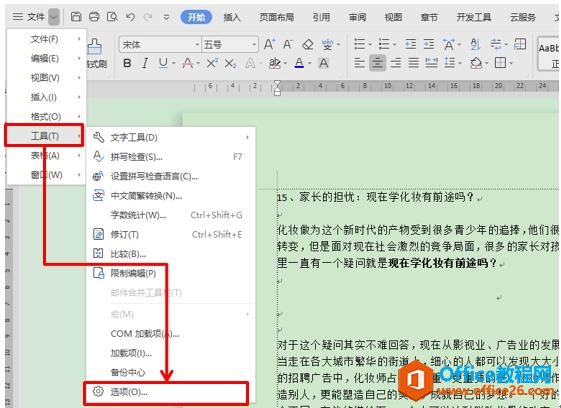Click the AaBb style preview box

click(548, 54)
